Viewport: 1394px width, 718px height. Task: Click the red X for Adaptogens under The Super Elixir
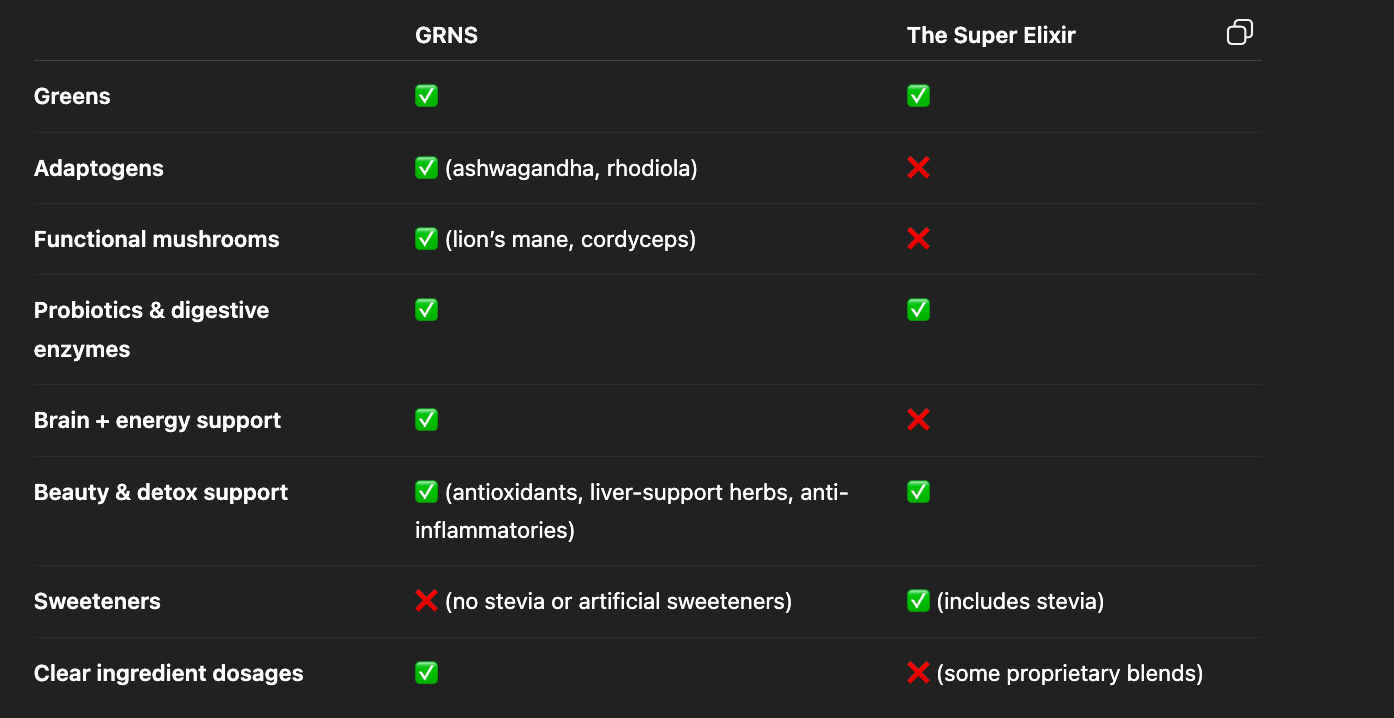click(x=918, y=167)
